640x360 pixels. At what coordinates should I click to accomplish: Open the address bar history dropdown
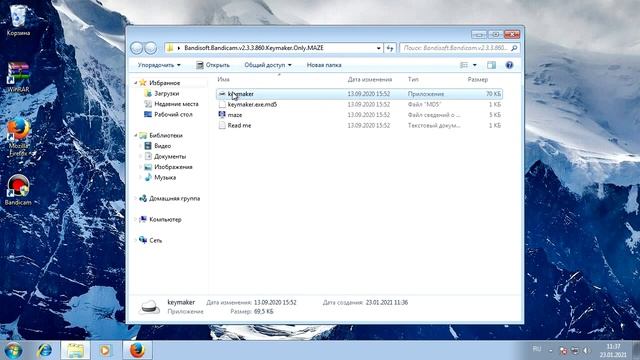tap(379, 48)
